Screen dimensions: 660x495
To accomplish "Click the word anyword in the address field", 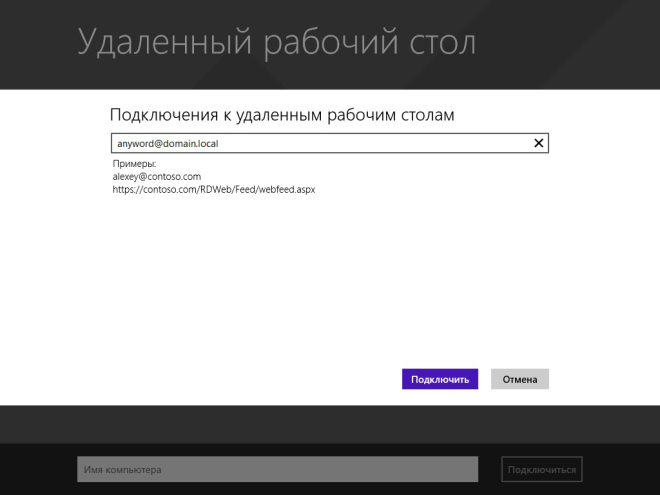I will tap(134, 144).
